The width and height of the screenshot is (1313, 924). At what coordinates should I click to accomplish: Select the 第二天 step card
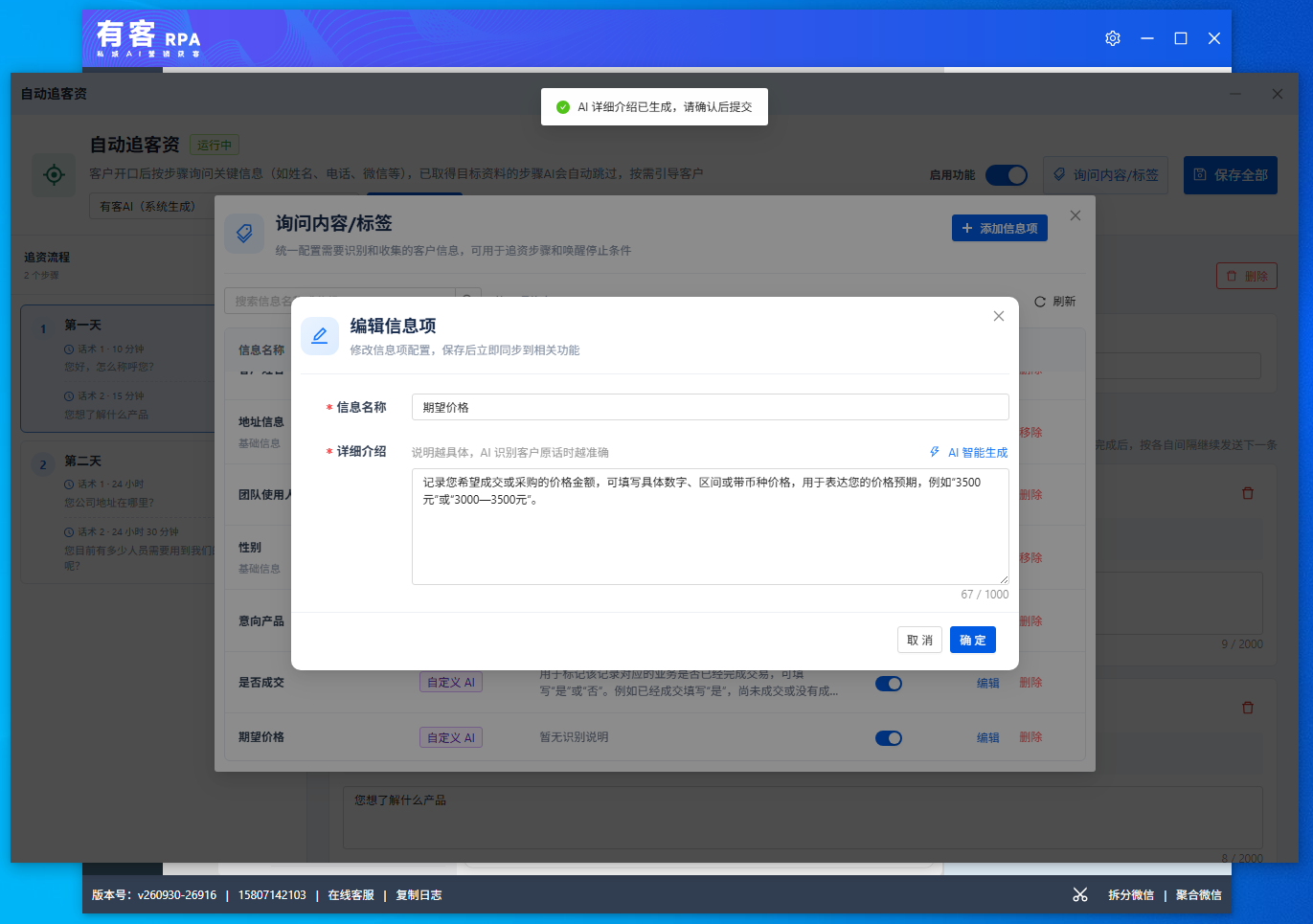pyautogui.click(x=117, y=512)
